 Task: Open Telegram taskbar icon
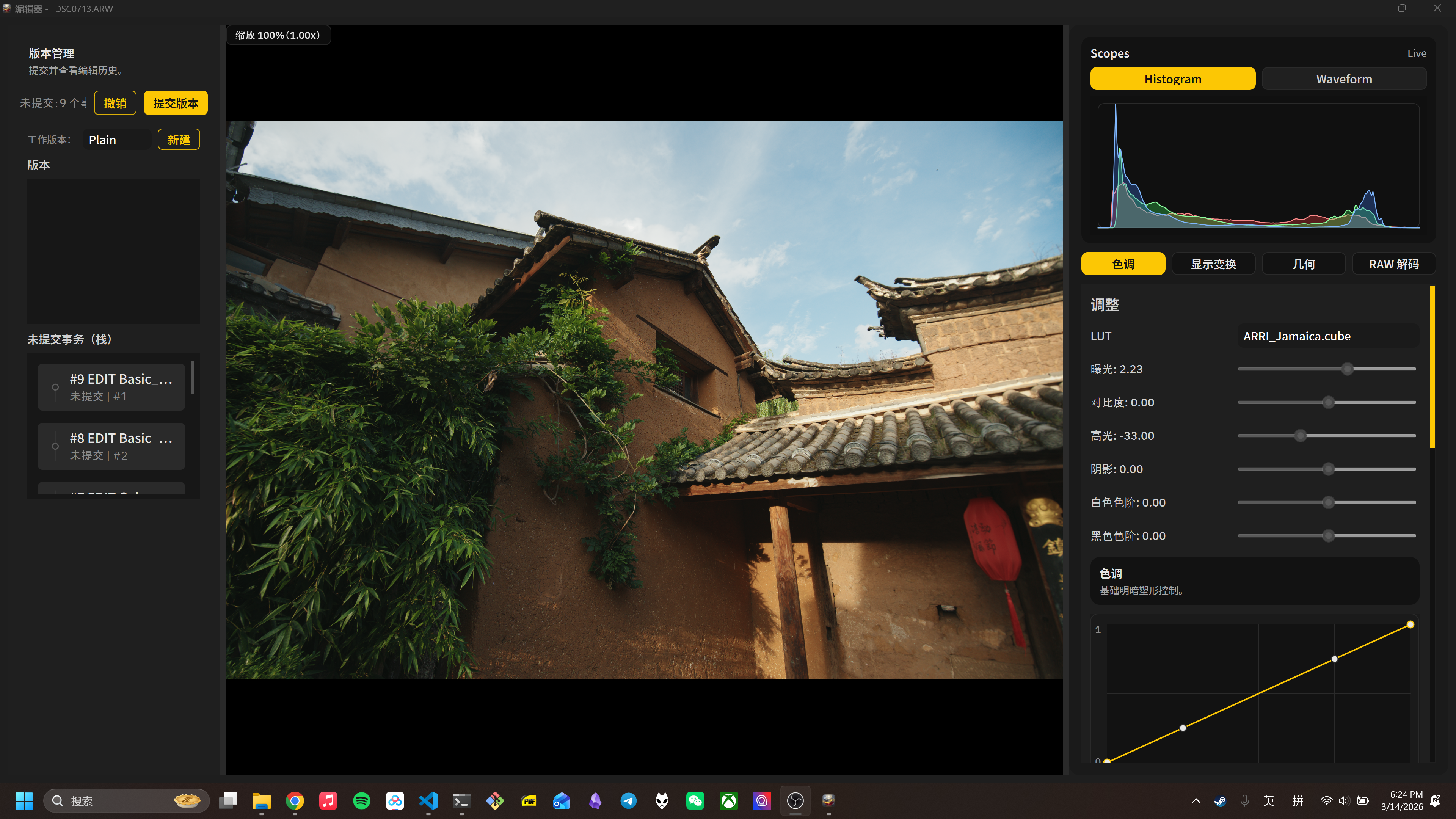coord(629,800)
